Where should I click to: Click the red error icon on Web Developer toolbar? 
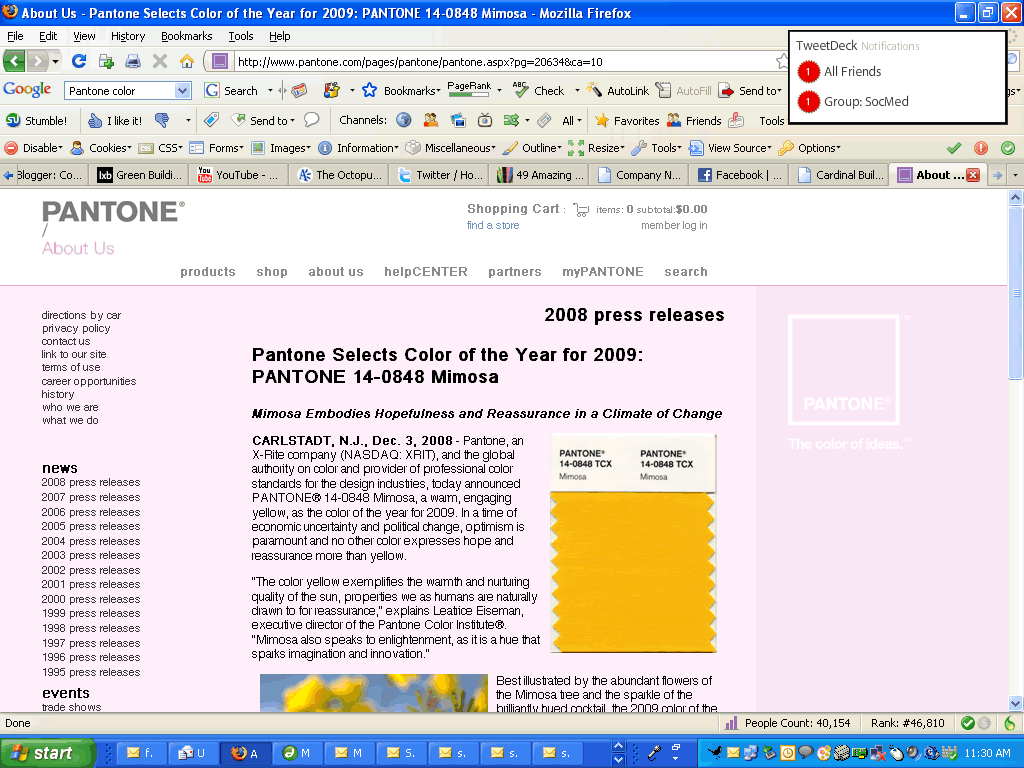coord(981,148)
